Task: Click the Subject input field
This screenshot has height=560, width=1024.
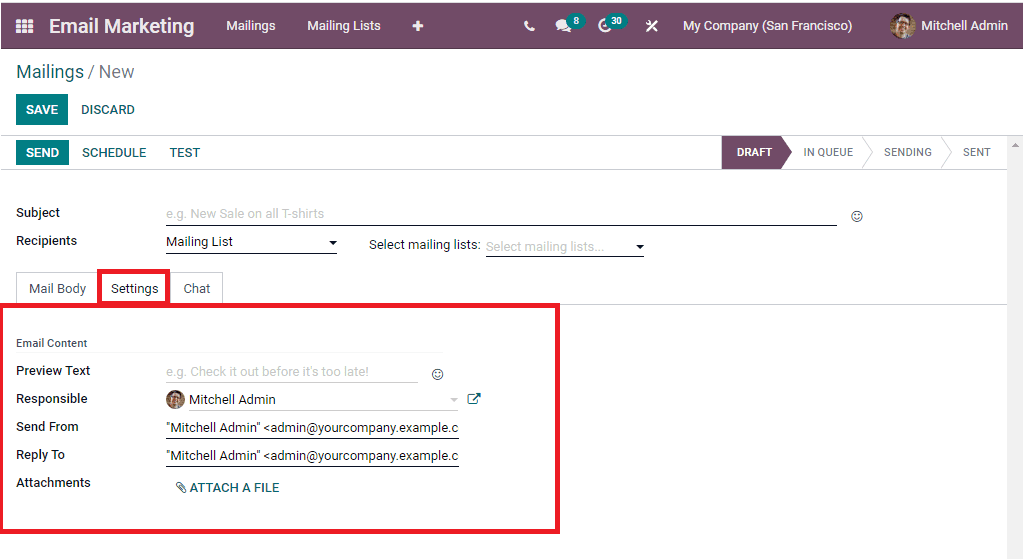Action: tap(501, 214)
